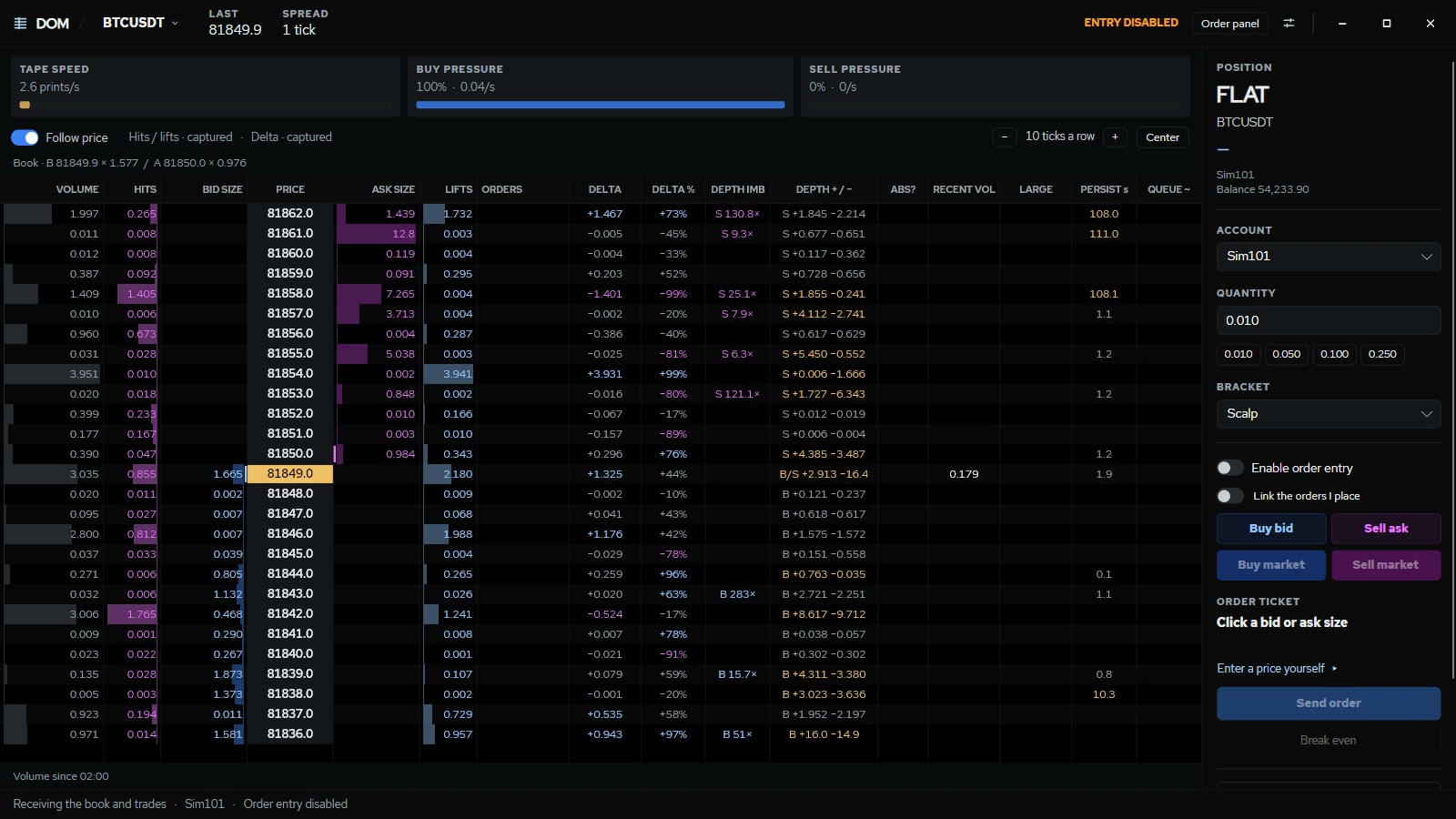The width and height of the screenshot is (1456, 819).
Task: Click the Buy market button
Action: 1271,565
